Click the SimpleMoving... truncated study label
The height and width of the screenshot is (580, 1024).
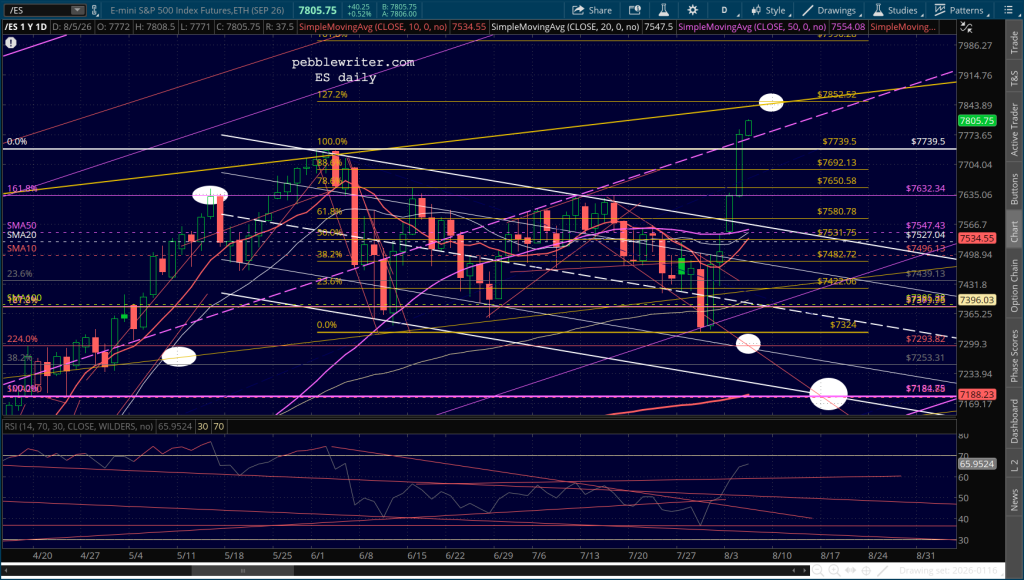point(903,27)
